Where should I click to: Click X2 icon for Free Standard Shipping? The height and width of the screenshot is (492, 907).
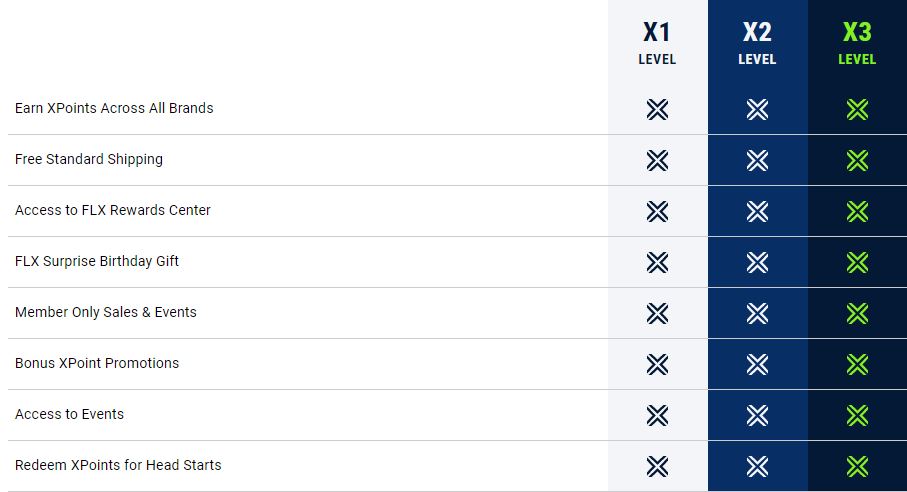pyautogui.click(x=757, y=160)
